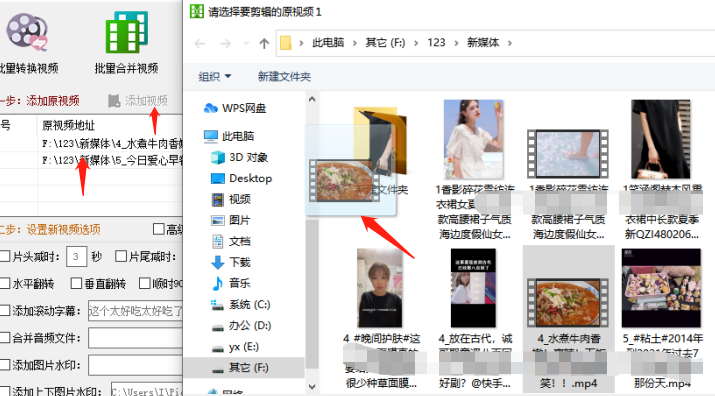Toggle 片尾减时 checkbox
This screenshot has height=396, width=715.
point(120,256)
